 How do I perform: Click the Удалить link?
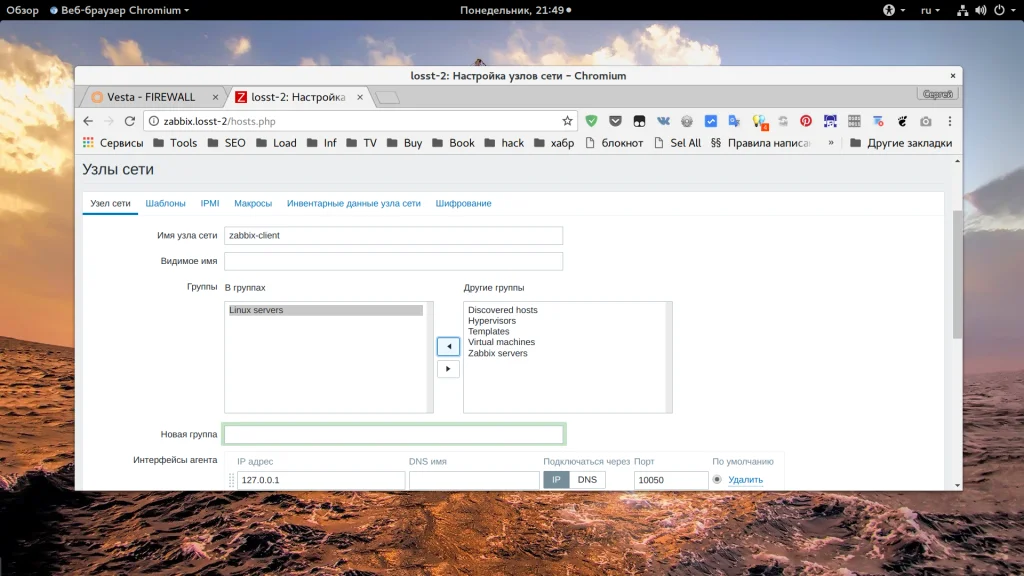coord(745,480)
